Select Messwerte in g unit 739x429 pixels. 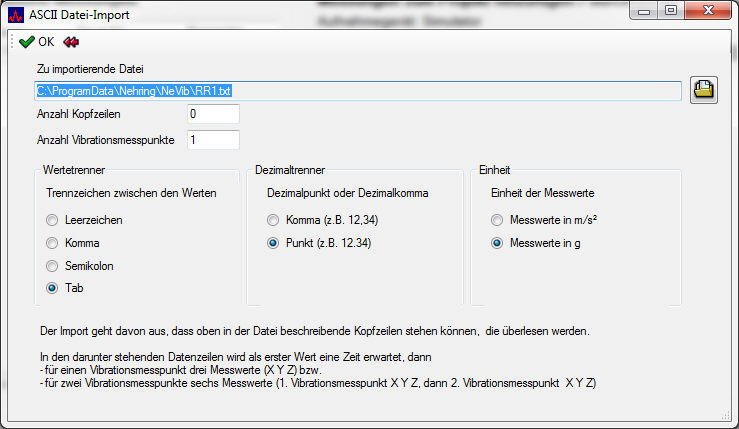coord(497,243)
